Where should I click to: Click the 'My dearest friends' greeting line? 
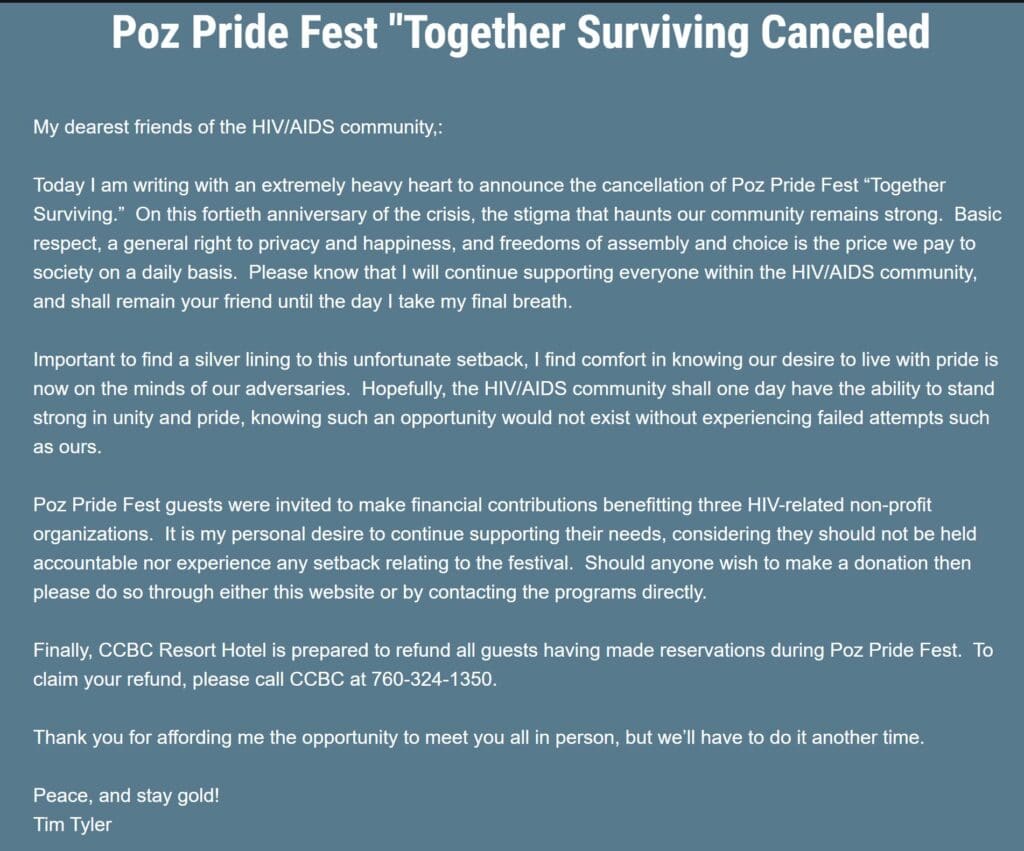tap(238, 127)
